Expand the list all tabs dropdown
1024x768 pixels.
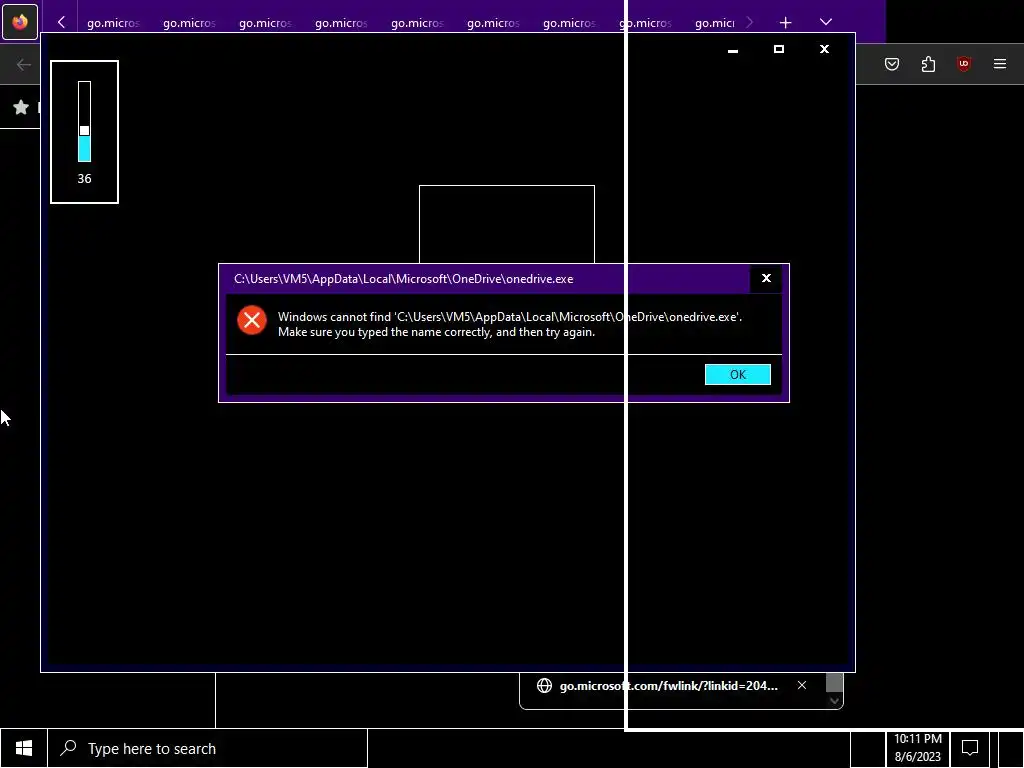[825, 22]
